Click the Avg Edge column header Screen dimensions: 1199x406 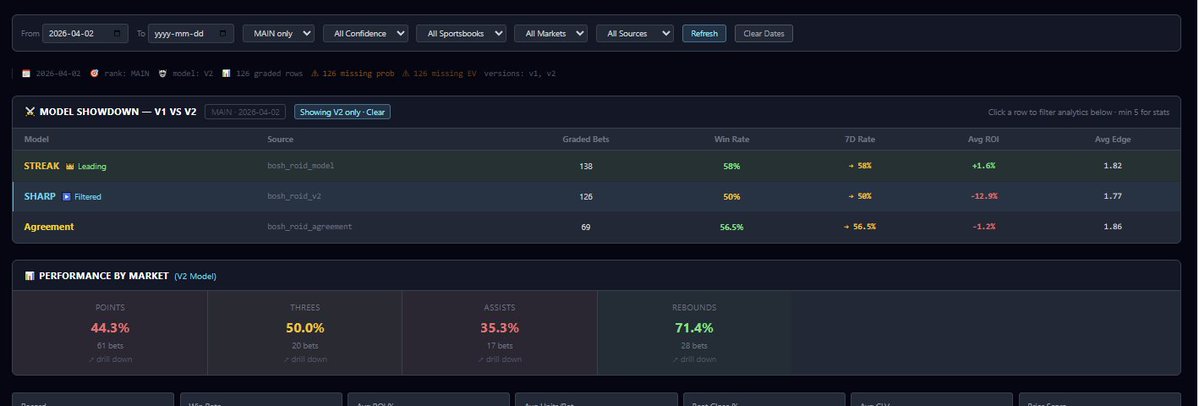[x=1113, y=139]
